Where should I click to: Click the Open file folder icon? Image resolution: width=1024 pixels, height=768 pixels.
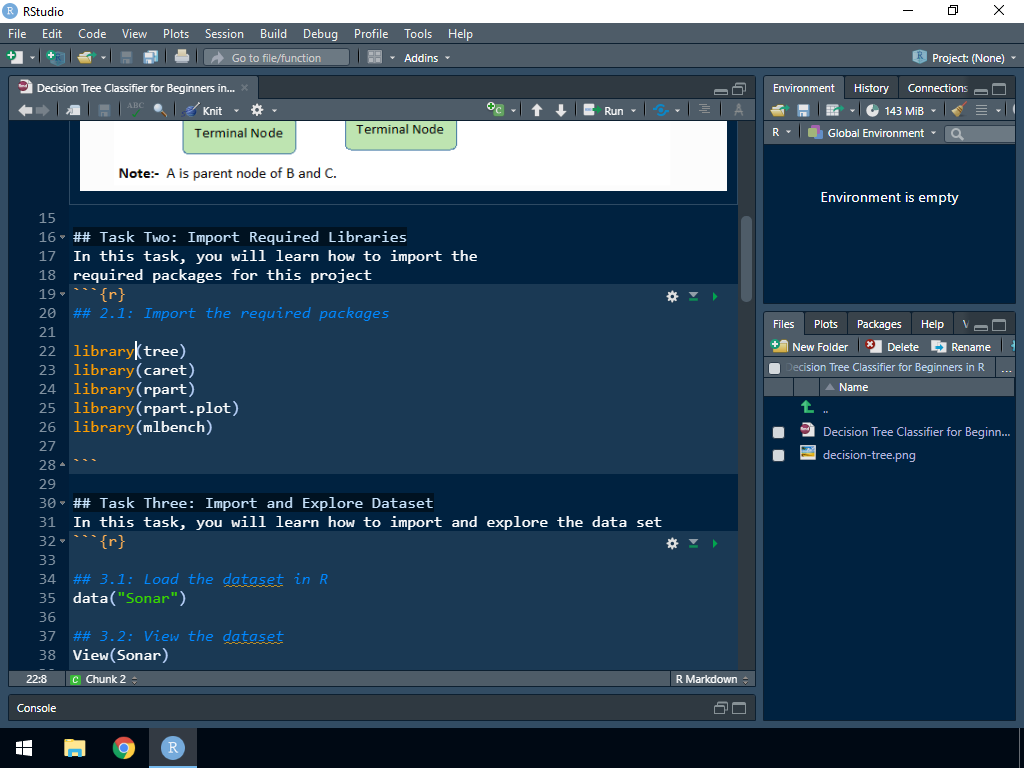point(86,57)
